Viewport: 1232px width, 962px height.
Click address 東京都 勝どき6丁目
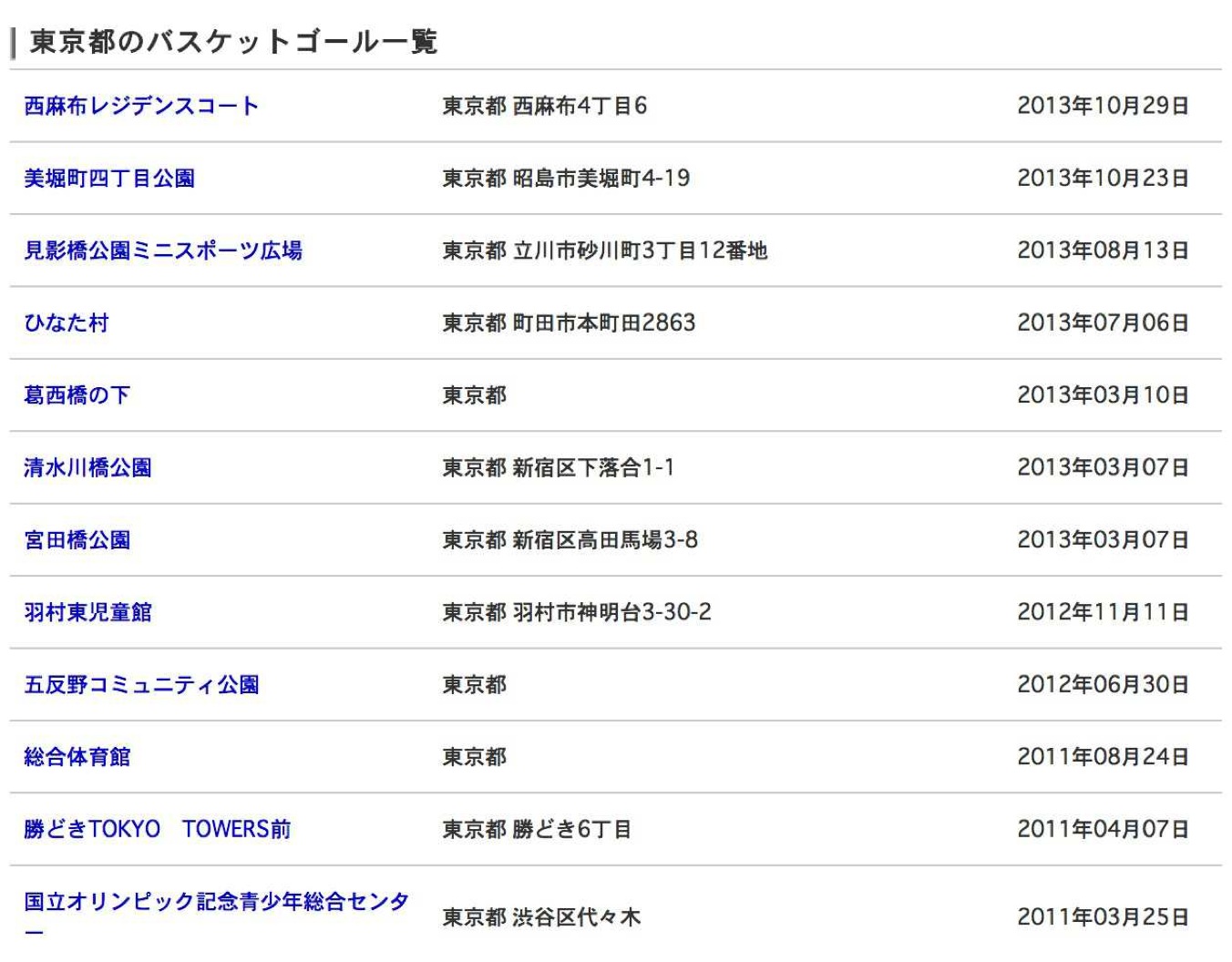[x=537, y=829]
